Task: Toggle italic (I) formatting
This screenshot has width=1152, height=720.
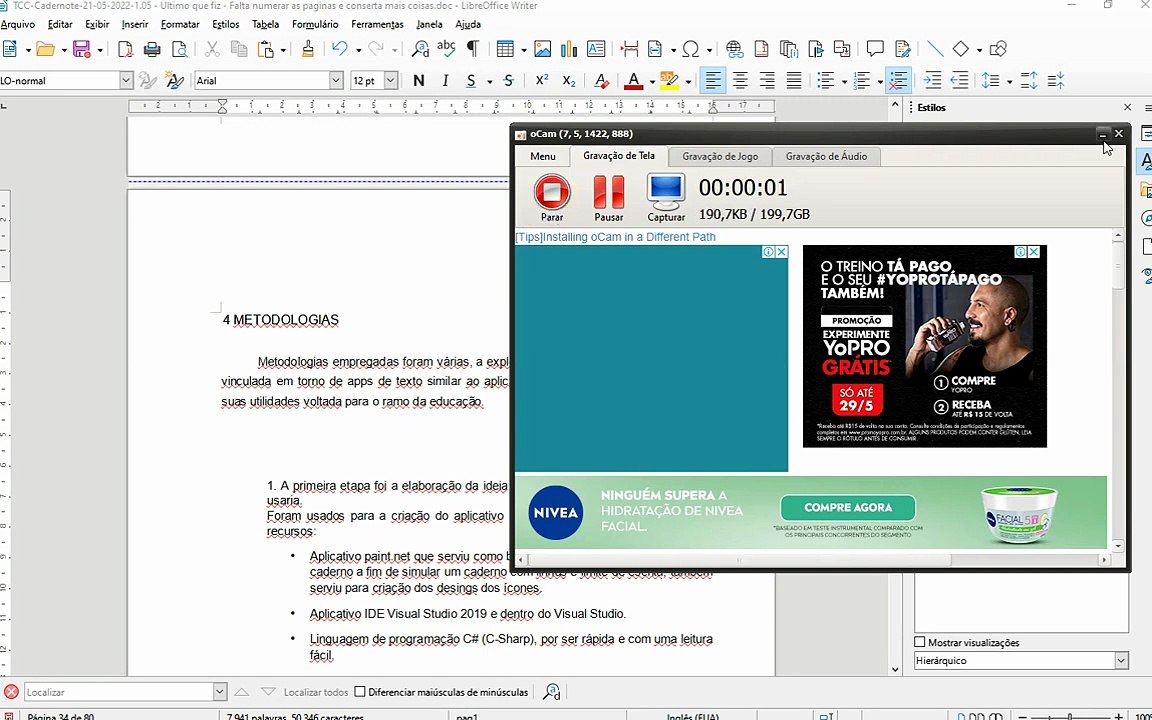Action: click(445, 81)
